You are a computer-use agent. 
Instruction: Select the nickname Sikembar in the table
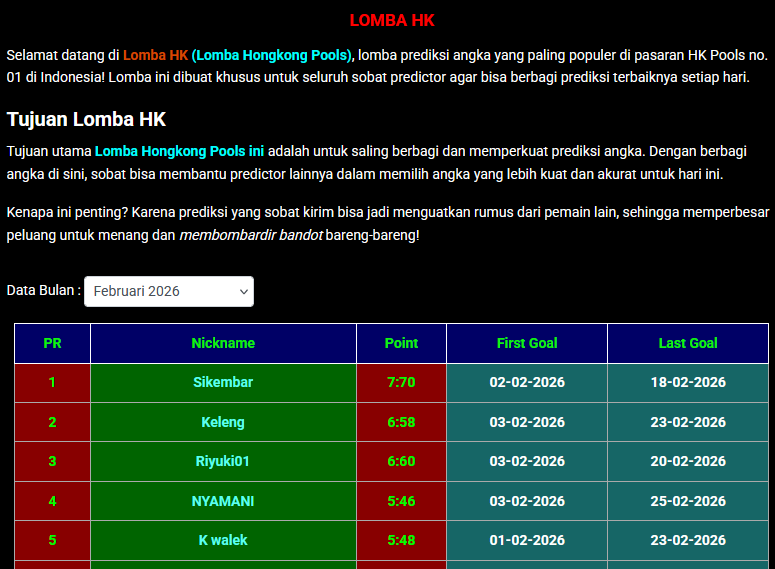coord(223,382)
